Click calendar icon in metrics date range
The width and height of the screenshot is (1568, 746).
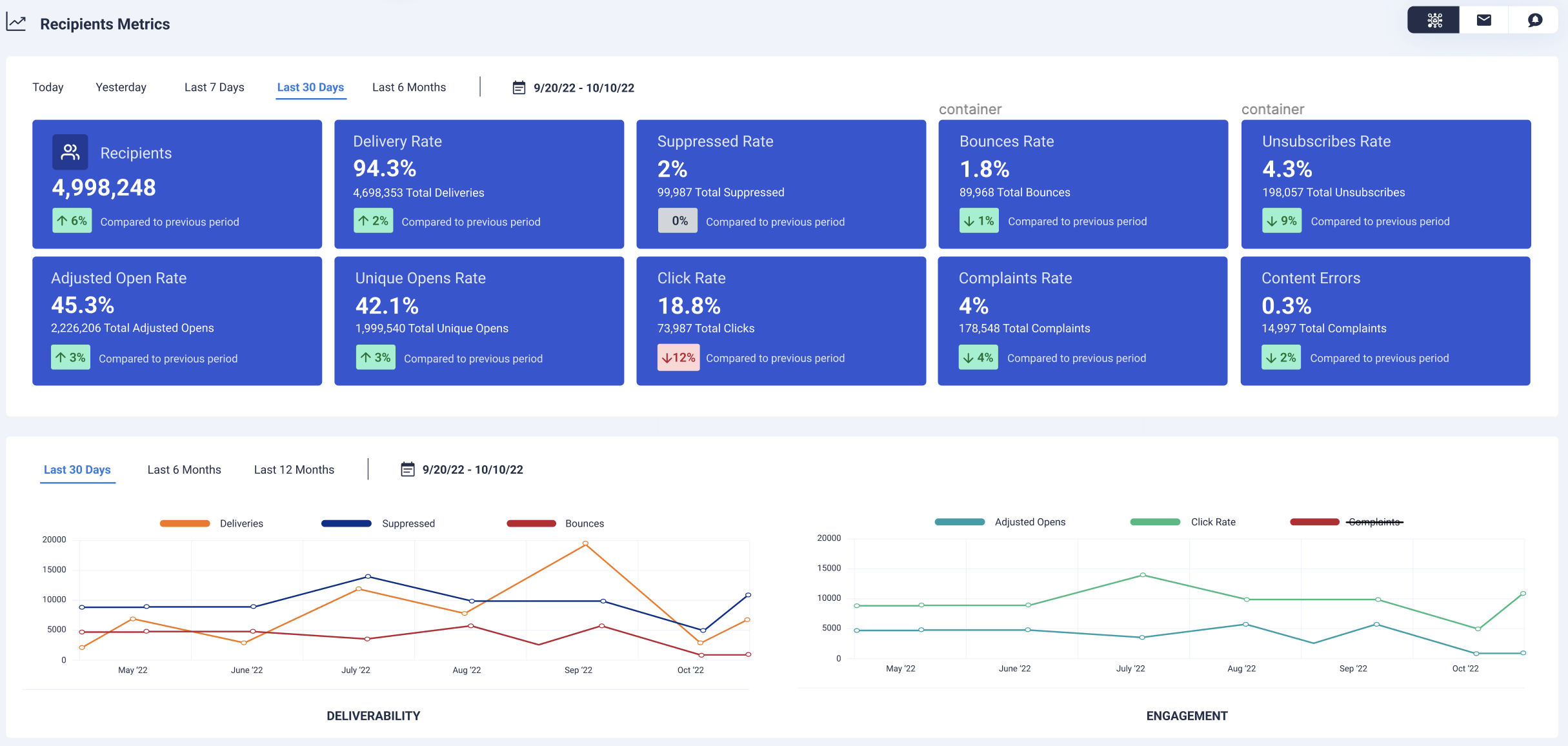[x=519, y=88]
